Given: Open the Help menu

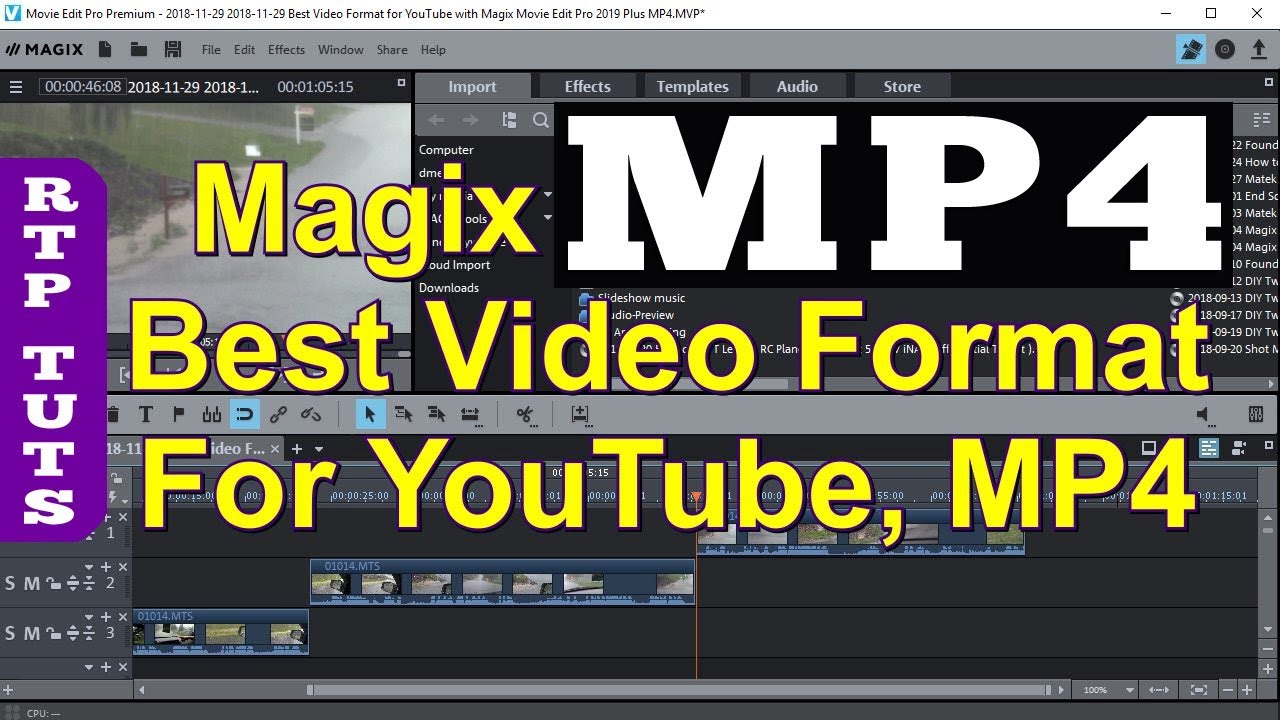Looking at the screenshot, I should tap(433, 49).
